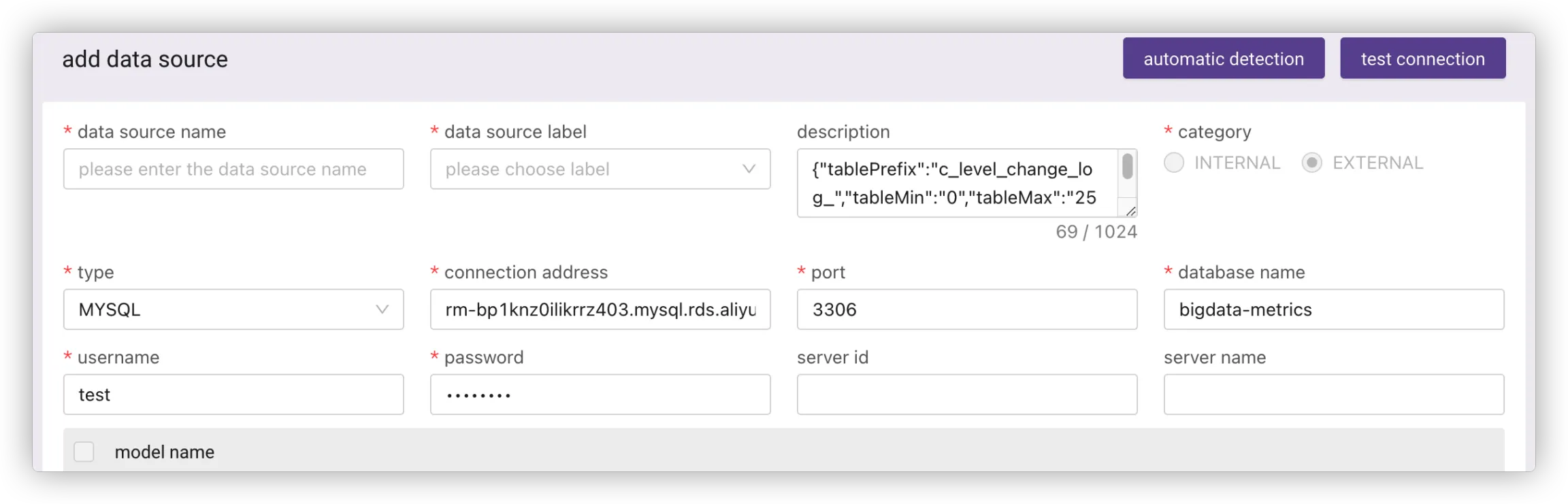Click into the description text area

[x=953, y=183]
